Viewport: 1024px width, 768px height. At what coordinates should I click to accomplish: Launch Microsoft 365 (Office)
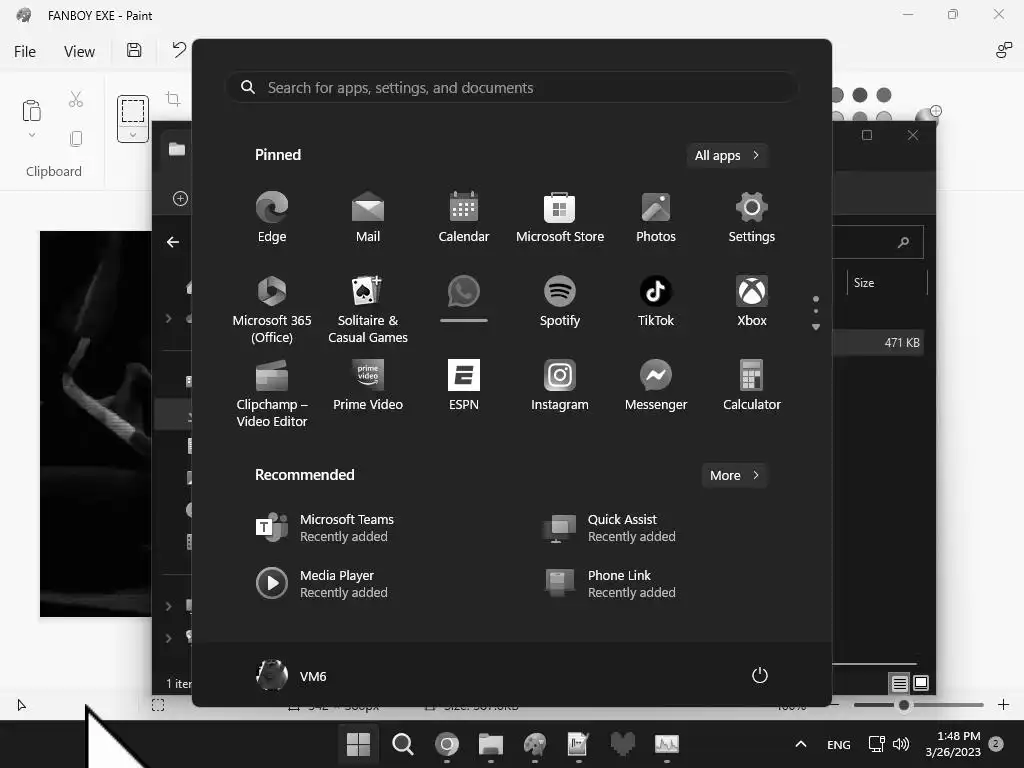(x=272, y=309)
